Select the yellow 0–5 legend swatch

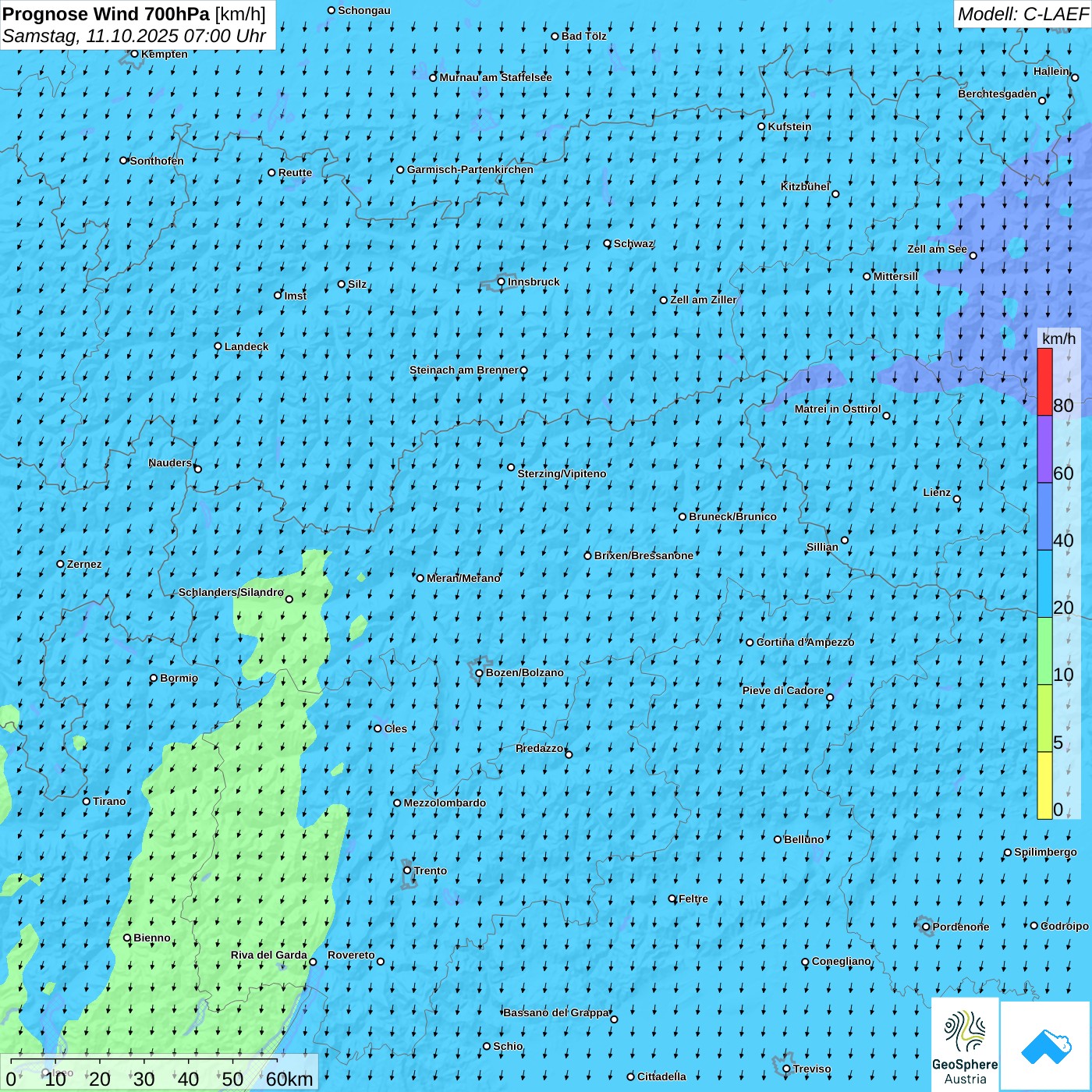1044,785
